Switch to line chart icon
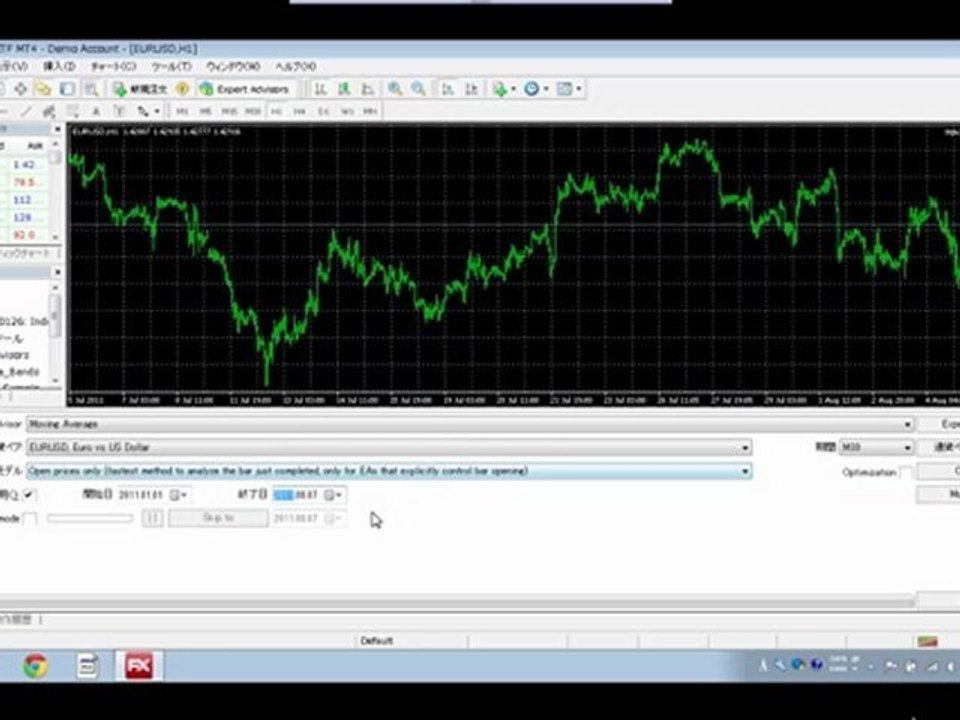Image resolution: width=960 pixels, height=720 pixels. point(367,89)
